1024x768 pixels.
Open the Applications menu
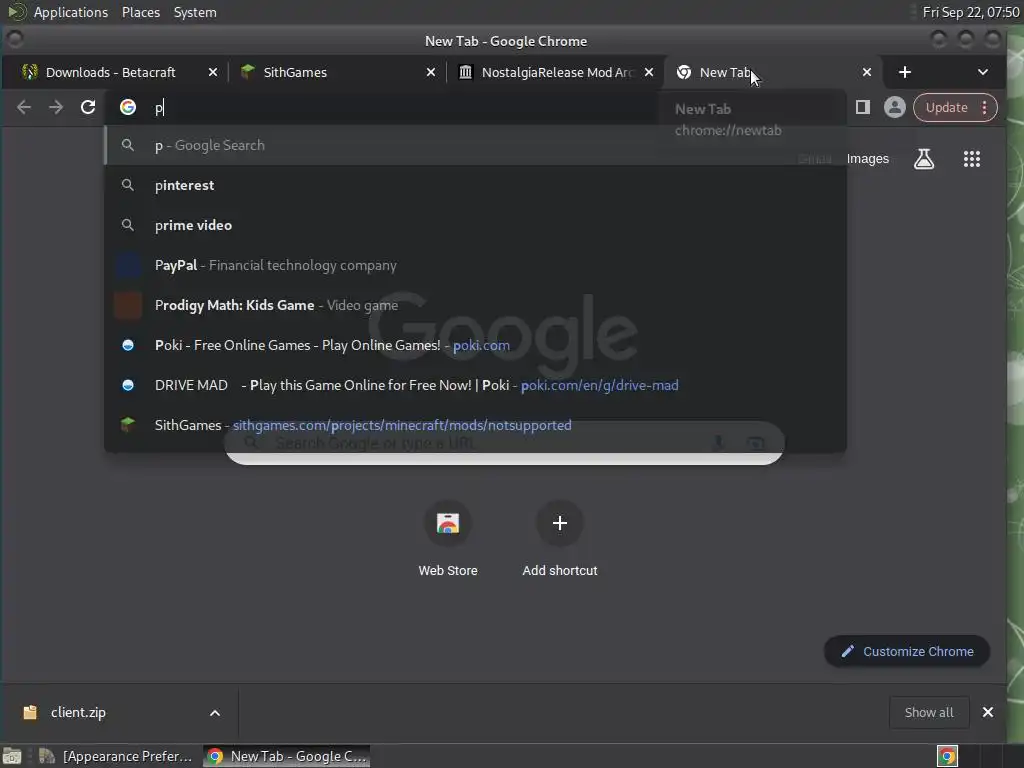pos(71,12)
